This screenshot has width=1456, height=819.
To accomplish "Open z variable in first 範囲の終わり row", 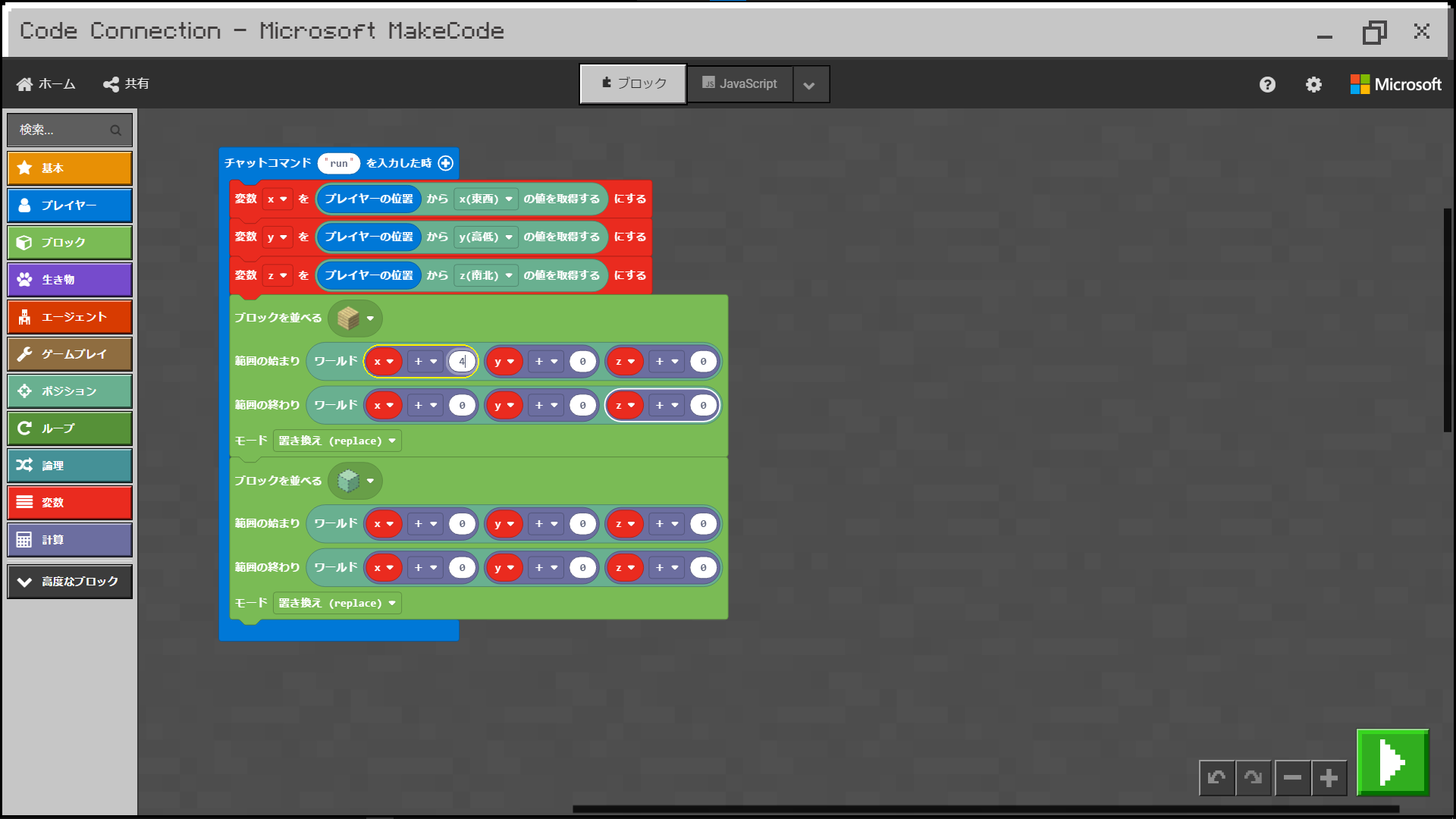I will pyautogui.click(x=624, y=406).
